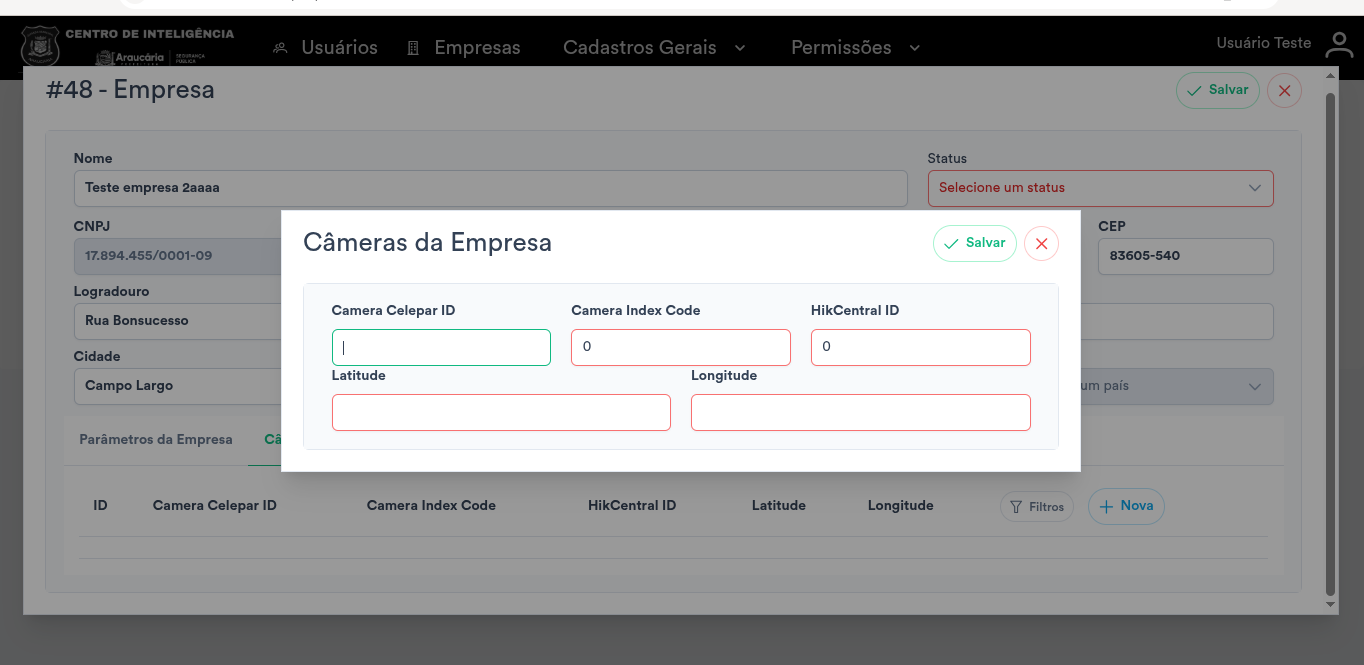Click the Centro de Inteligência crest logo
1364x665 pixels.
point(40,46)
